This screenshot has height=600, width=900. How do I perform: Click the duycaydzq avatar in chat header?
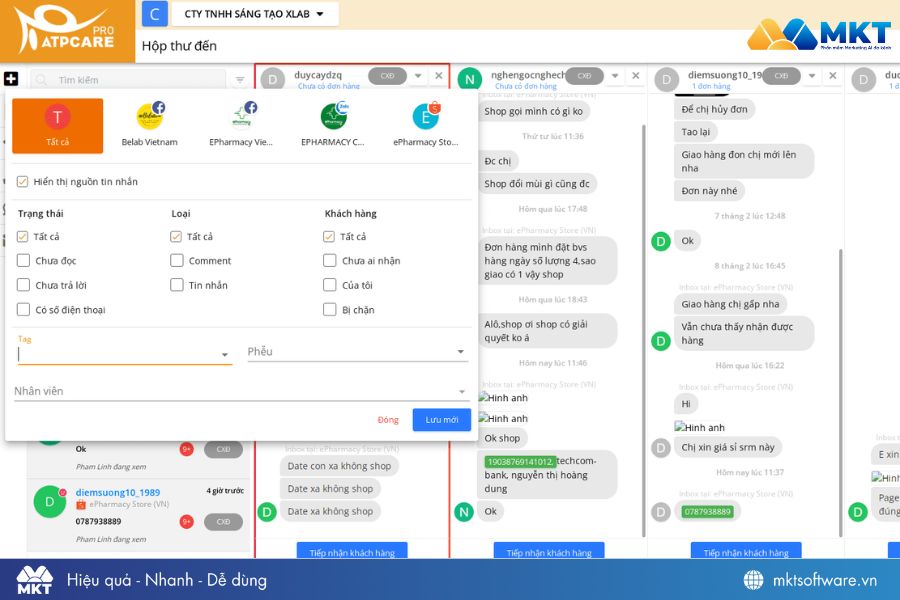273,79
